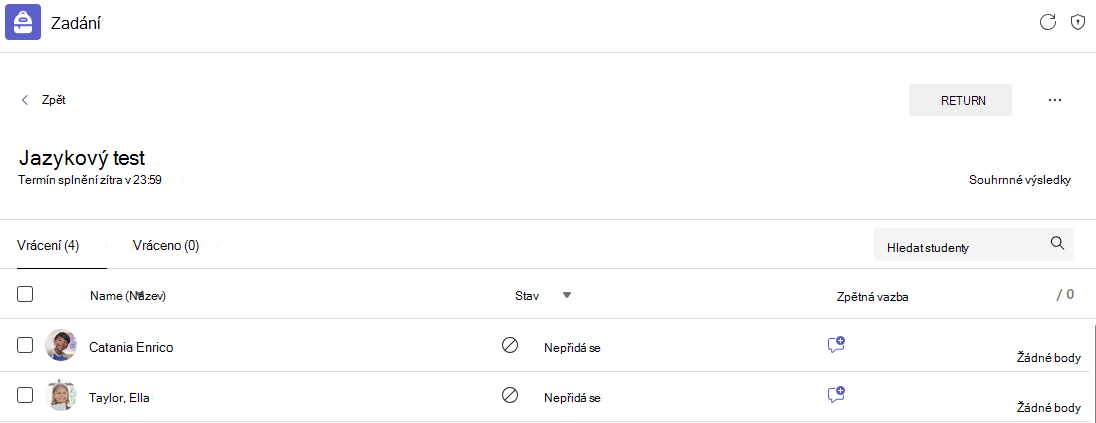Screen dimensions: 1096x423
Task: Open Souhrnné výsledky link
Action: (x=1020, y=180)
